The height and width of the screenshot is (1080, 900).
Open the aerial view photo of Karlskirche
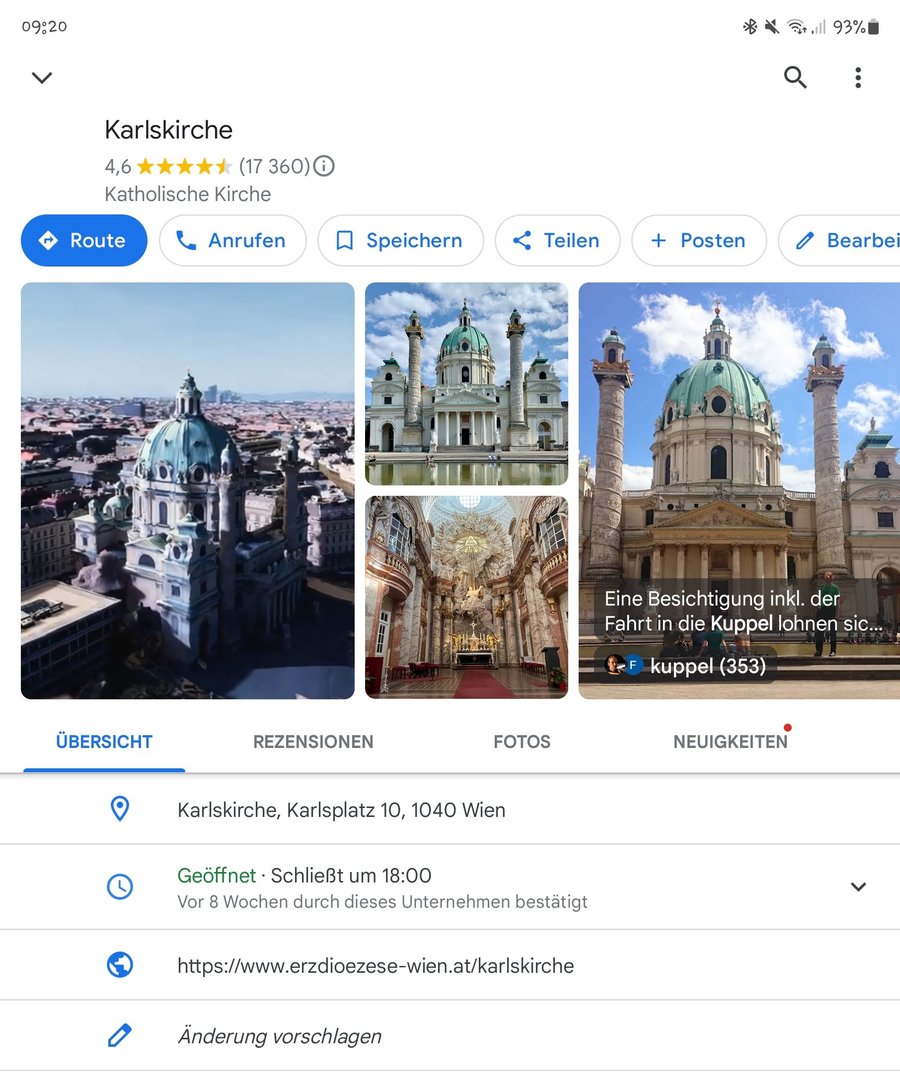188,490
